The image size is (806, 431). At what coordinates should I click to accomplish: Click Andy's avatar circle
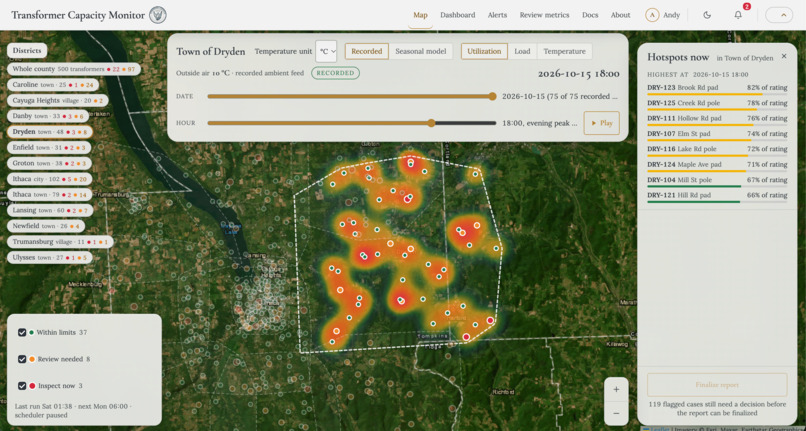(x=652, y=15)
